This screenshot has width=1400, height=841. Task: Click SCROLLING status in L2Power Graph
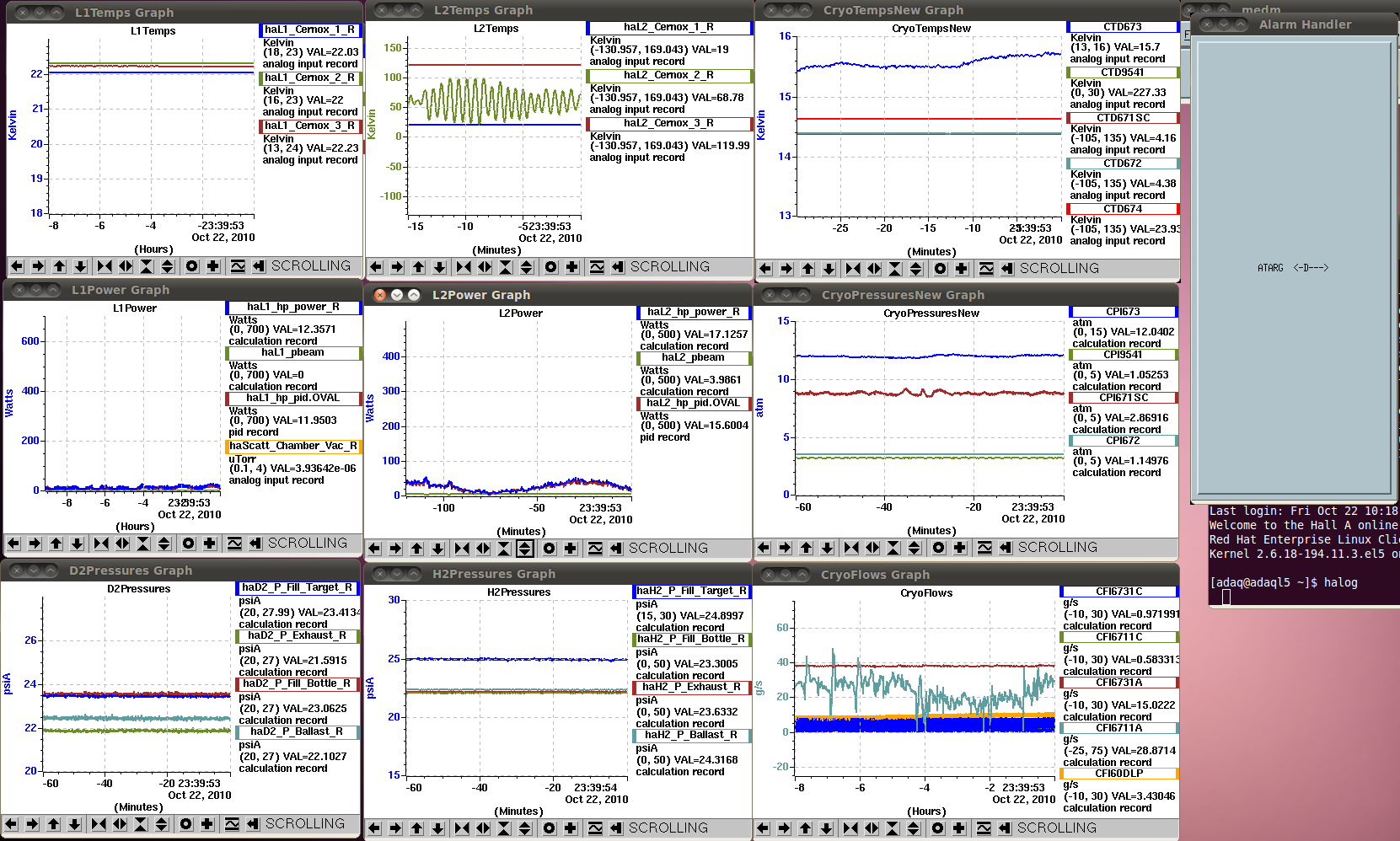coord(668,549)
